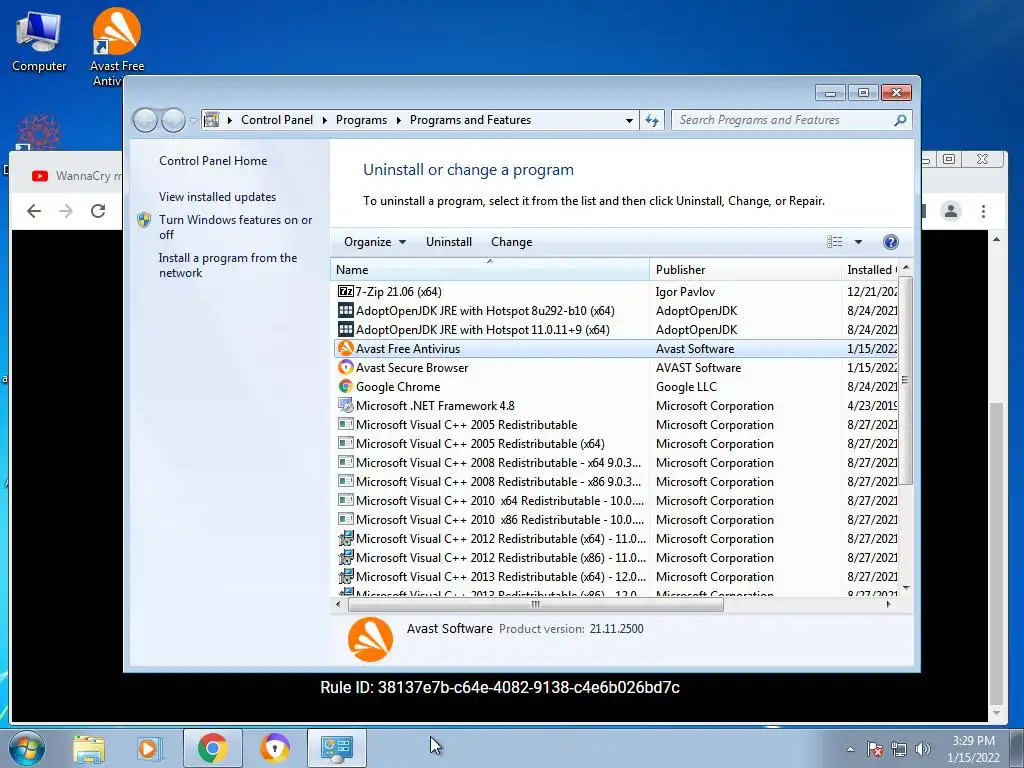The height and width of the screenshot is (768, 1024).
Task: Click the Microsoft .NET Framework 4.8 icon
Action: coord(345,405)
